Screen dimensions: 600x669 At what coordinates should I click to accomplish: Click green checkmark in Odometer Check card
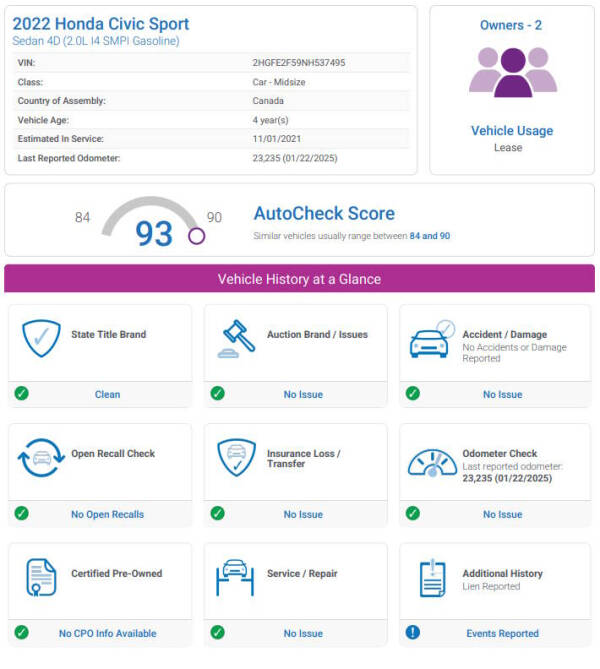point(413,513)
